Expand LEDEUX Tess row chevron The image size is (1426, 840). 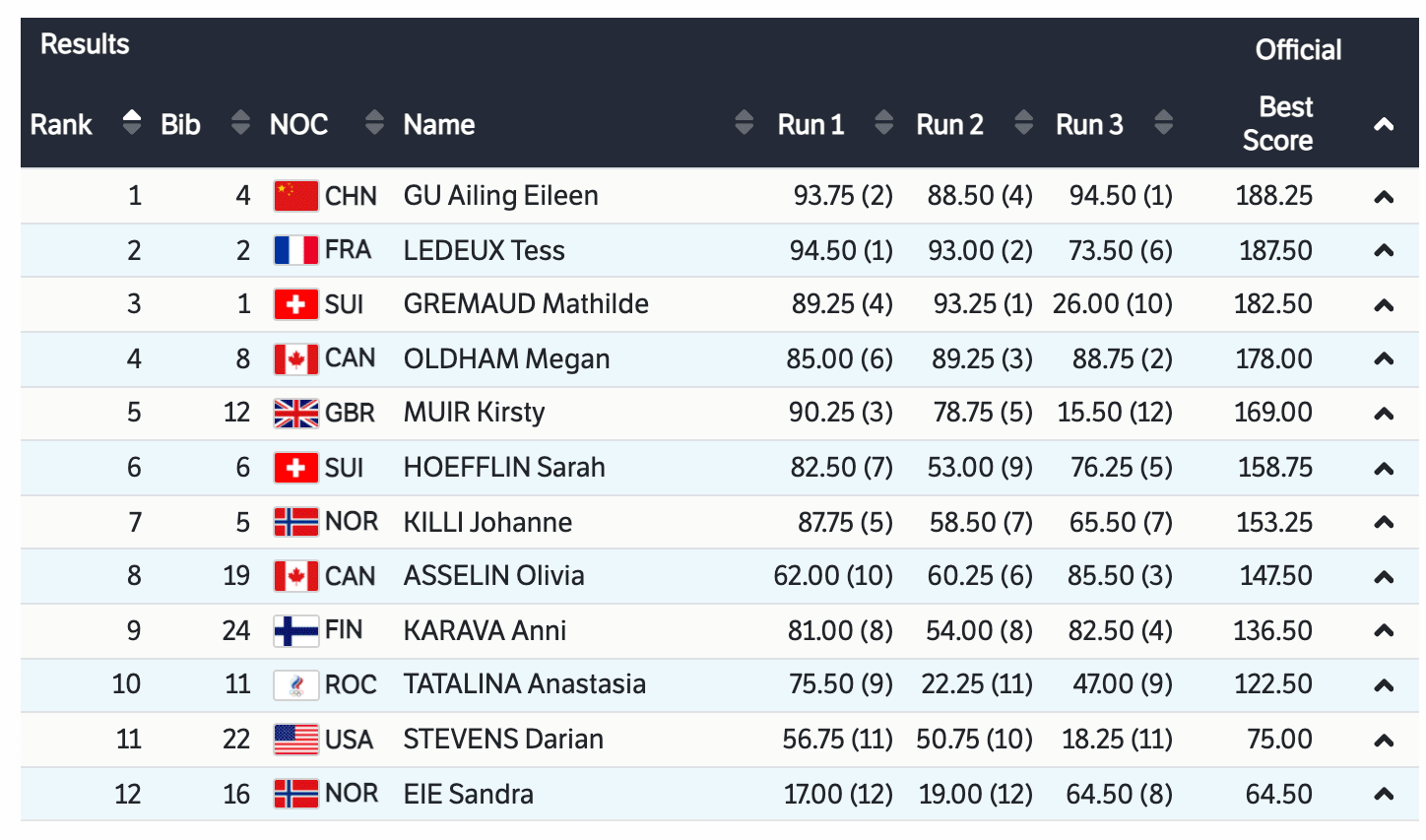click(x=1384, y=251)
